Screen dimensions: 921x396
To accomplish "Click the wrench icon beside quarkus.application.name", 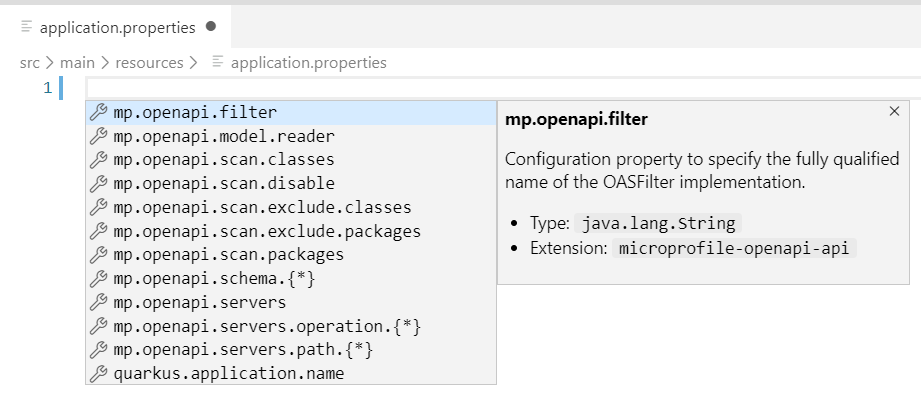I will pyautogui.click(x=98, y=374).
